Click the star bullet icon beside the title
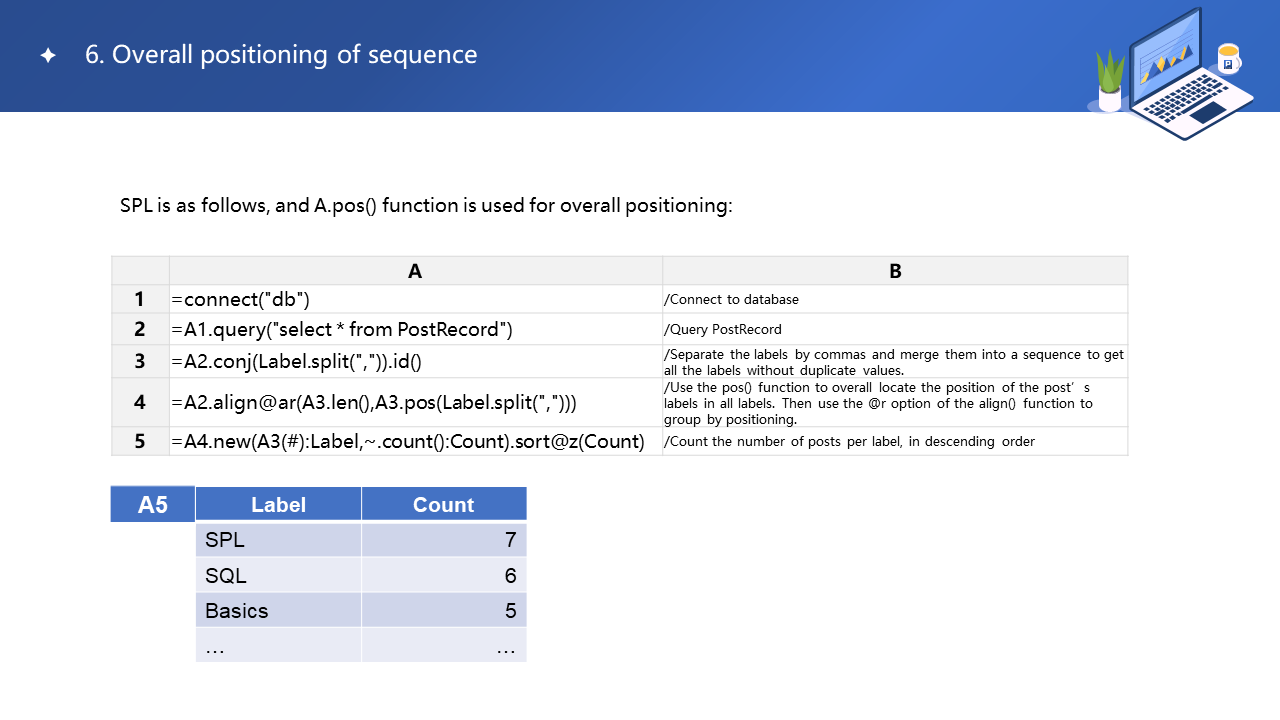1280x720 pixels. click(x=48, y=56)
